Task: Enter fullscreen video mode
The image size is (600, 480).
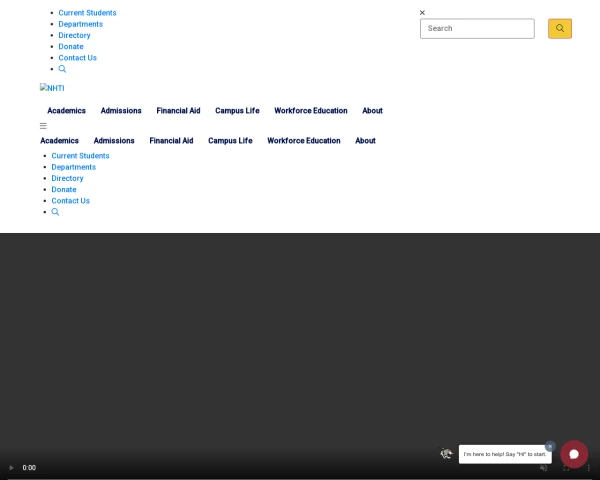Action: point(566,468)
